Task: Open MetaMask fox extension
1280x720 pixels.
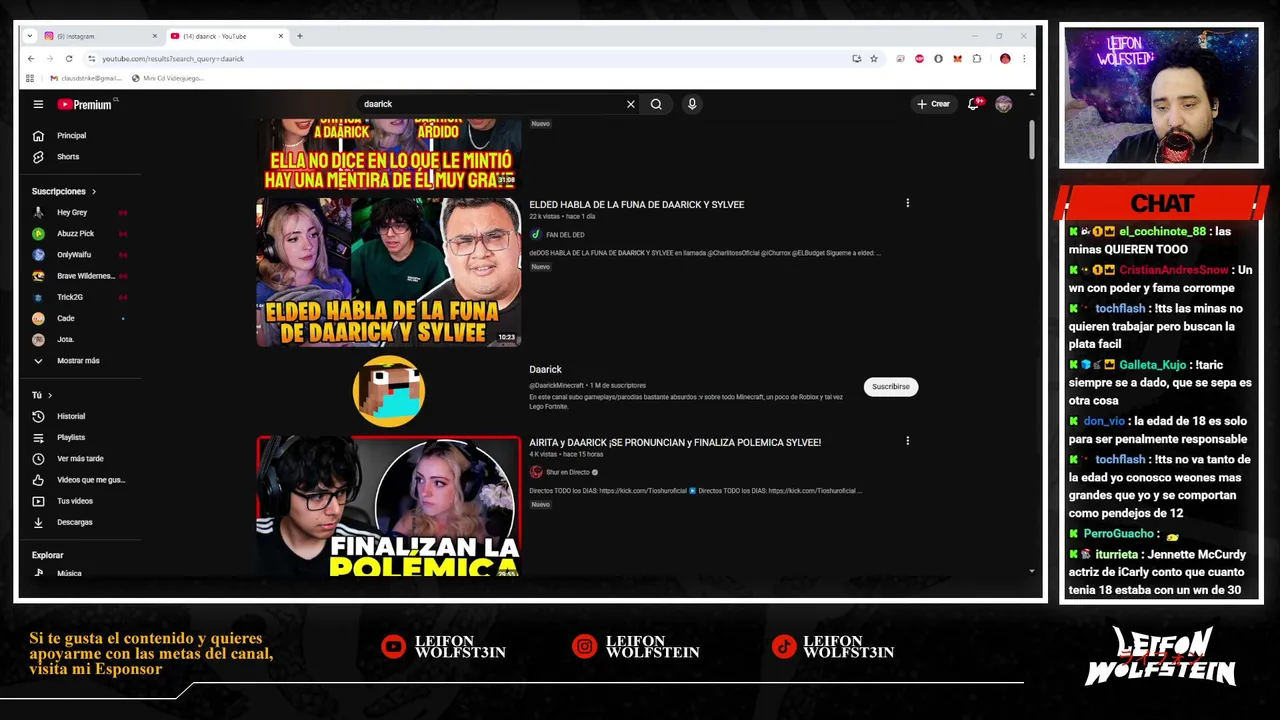Action: 958,59
